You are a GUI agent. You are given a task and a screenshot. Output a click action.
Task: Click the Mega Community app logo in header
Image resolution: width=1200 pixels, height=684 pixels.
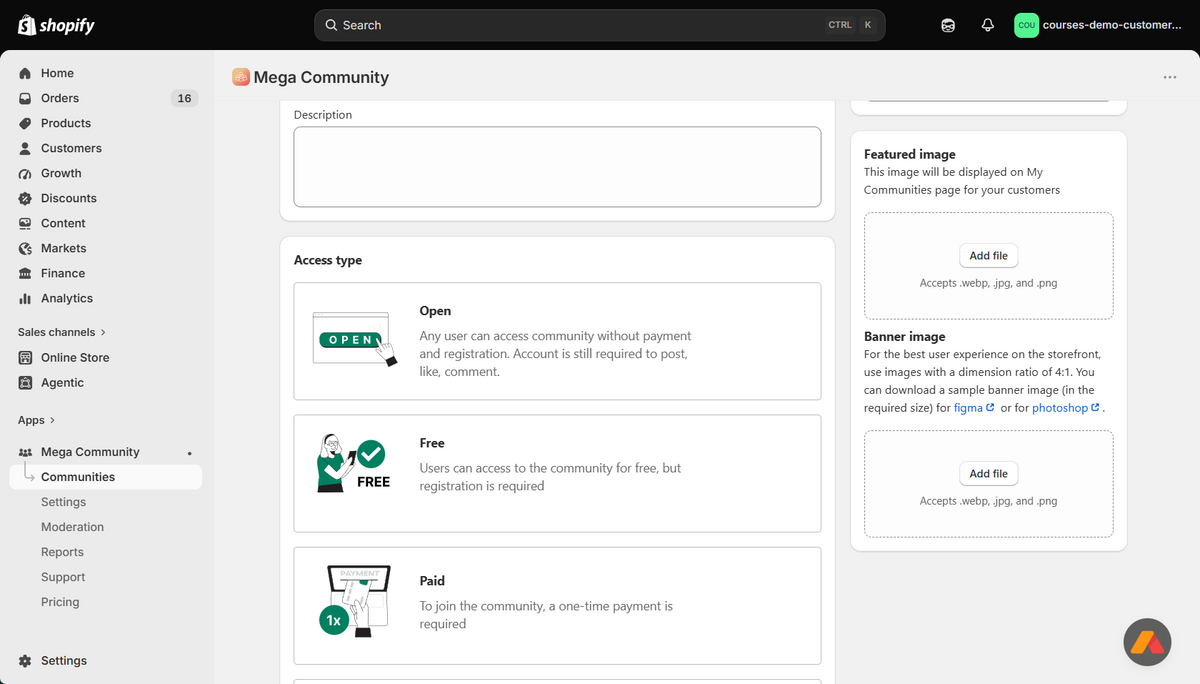point(240,77)
